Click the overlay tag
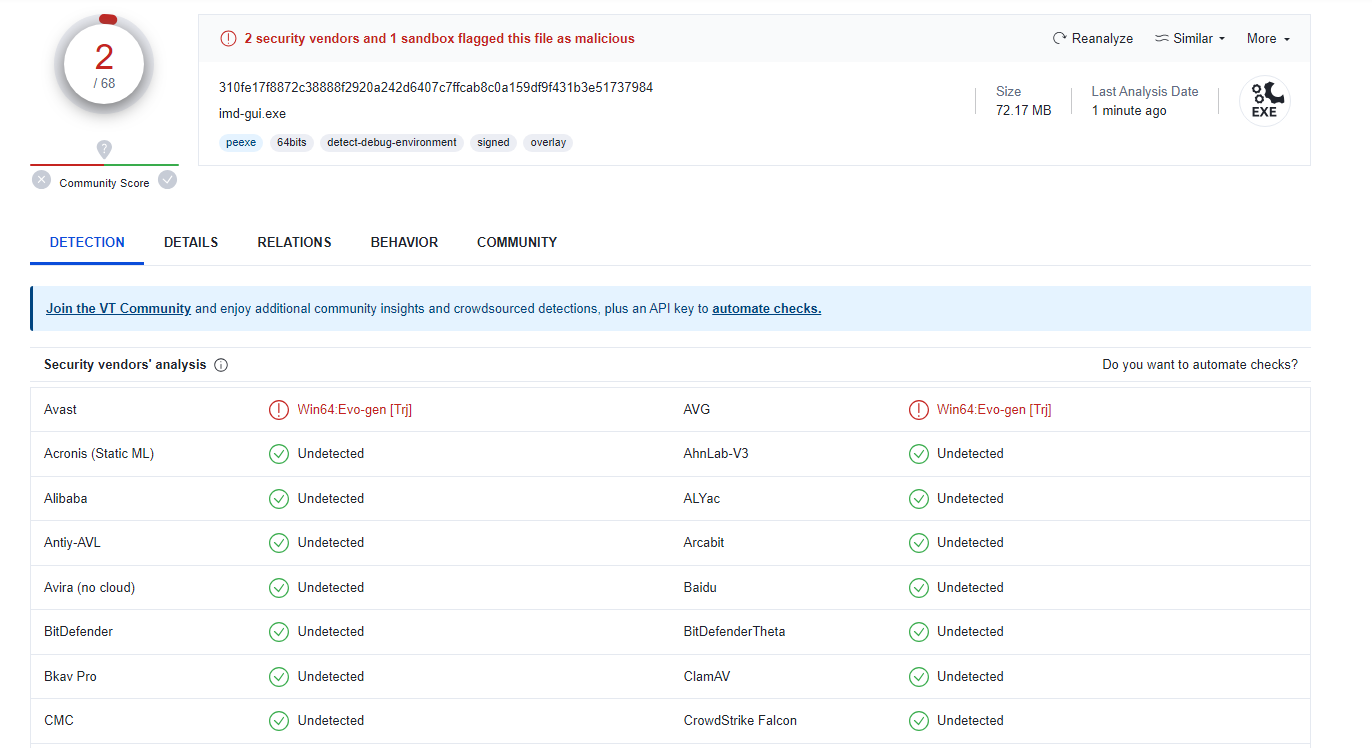 pos(548,143)
